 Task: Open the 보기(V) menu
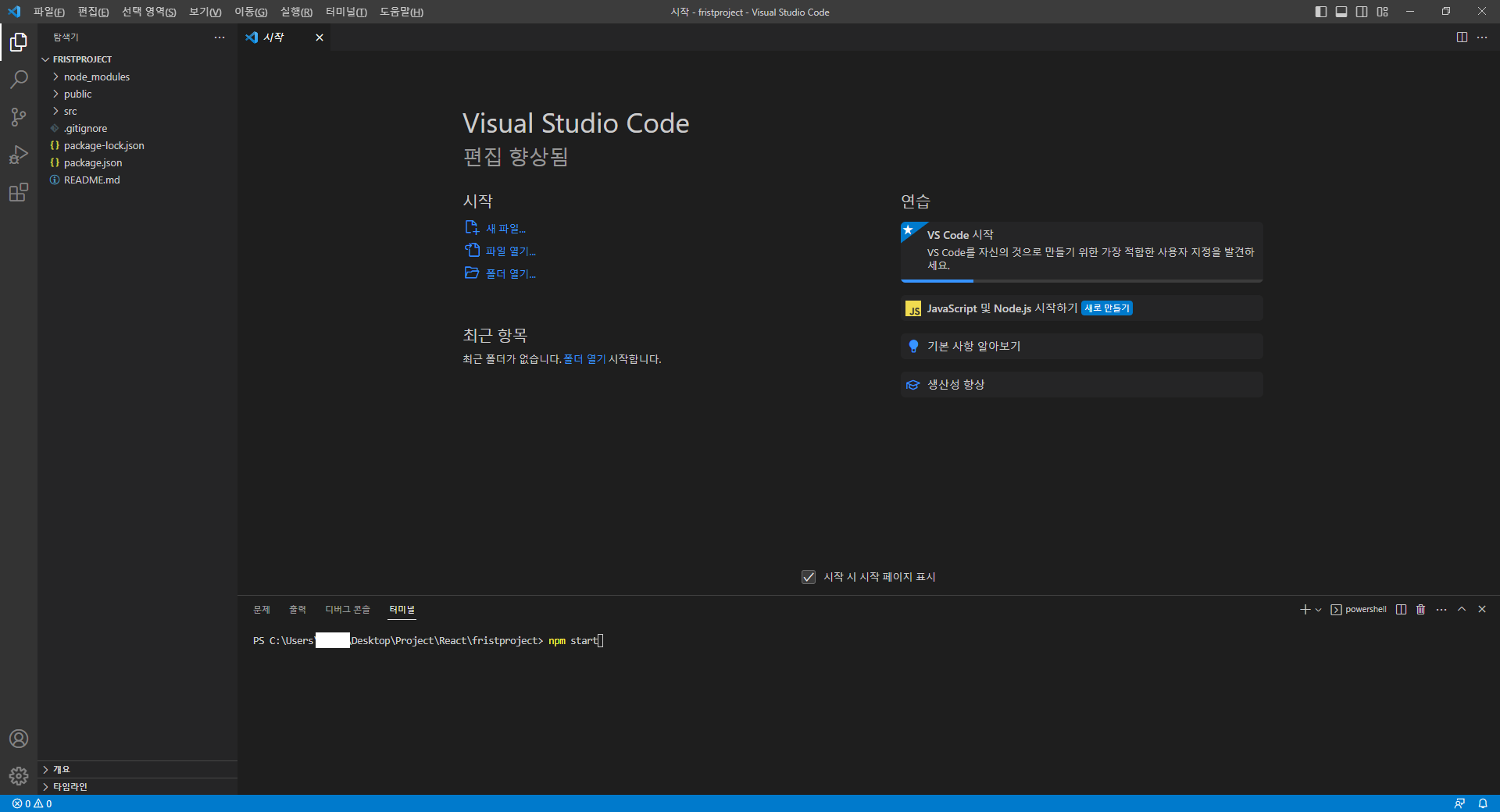click(x=205, y=12)
